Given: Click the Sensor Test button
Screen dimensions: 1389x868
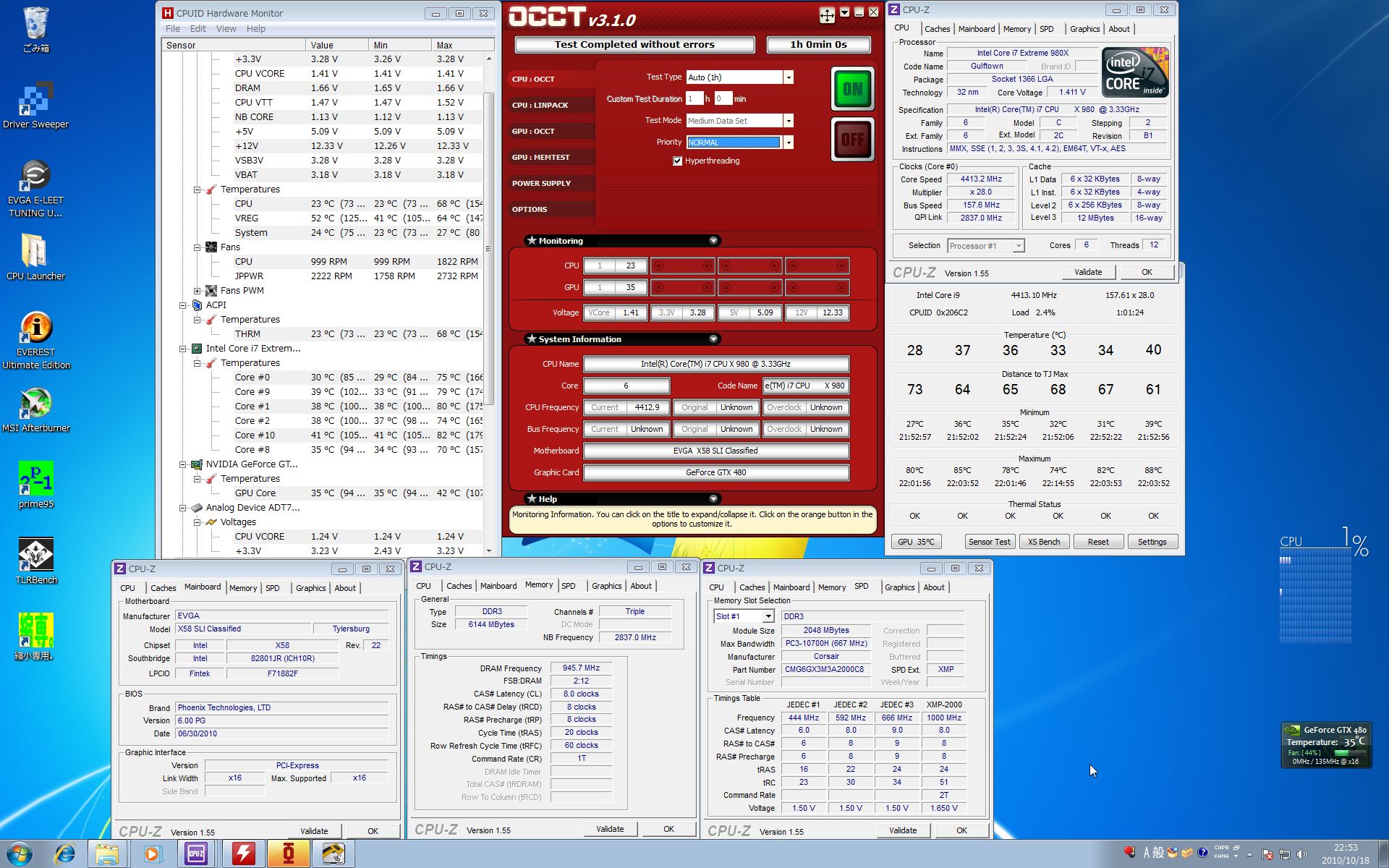Looking at the screenshot, I should [989, 542].
